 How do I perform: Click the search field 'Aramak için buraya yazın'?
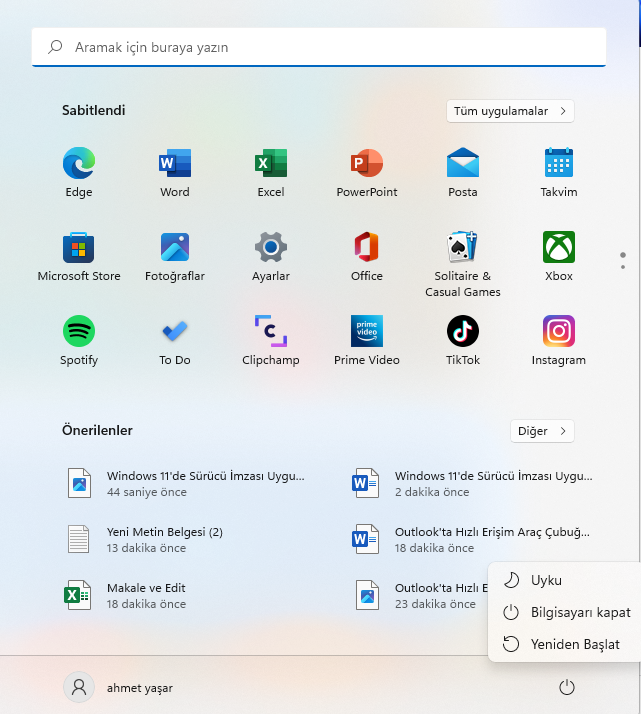(319, 47)
